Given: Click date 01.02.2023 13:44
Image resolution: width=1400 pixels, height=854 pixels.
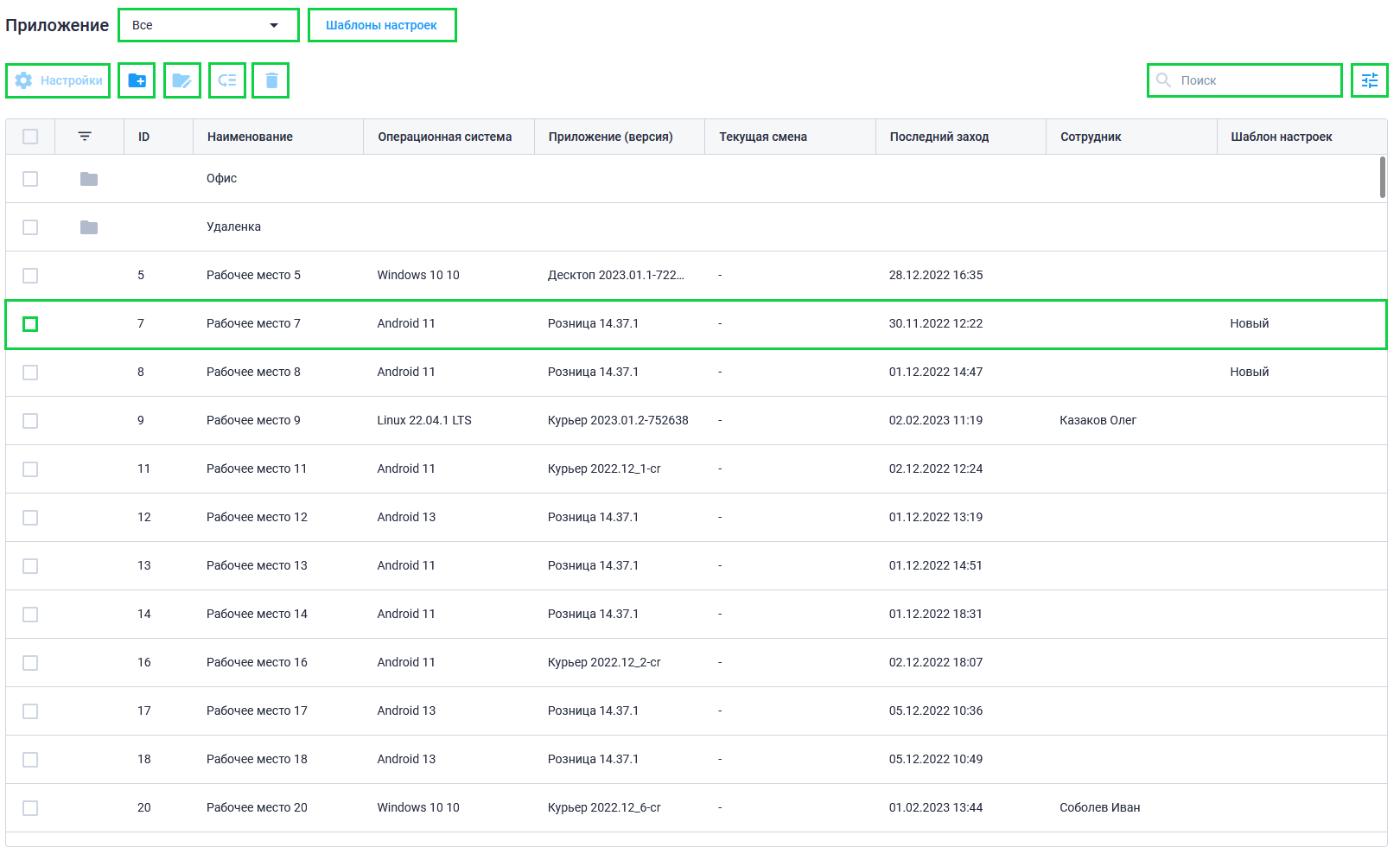Looking at the screenshot, I should click(936, 807).
